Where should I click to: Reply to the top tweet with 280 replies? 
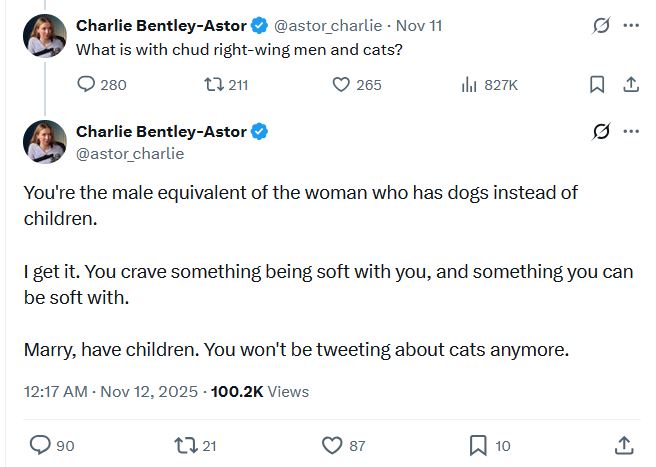click(86, 85)
